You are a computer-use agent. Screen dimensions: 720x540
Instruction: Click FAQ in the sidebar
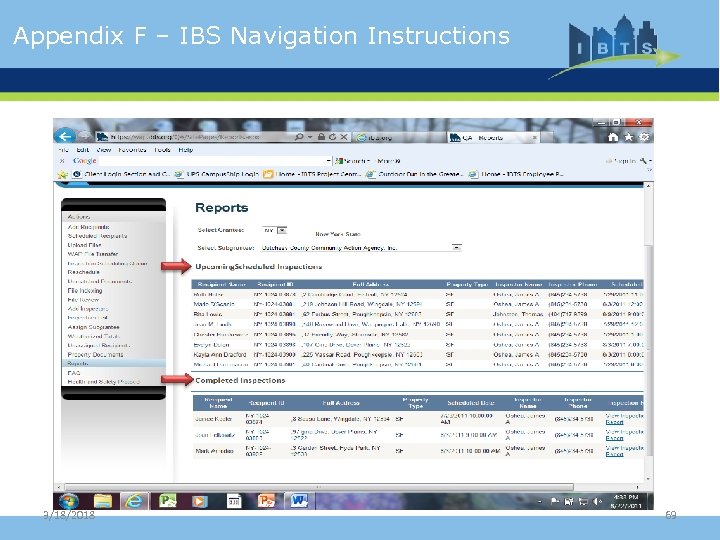[x=73, y=373]
